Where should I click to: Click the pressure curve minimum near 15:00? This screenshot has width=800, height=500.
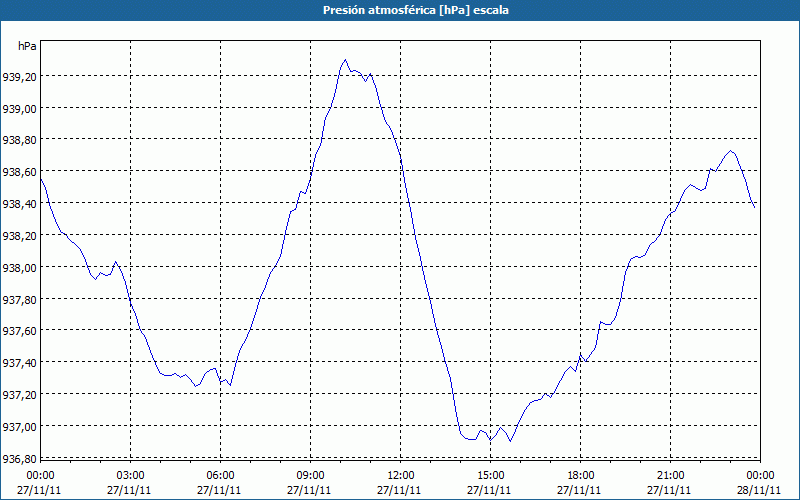tap(510, 441)
